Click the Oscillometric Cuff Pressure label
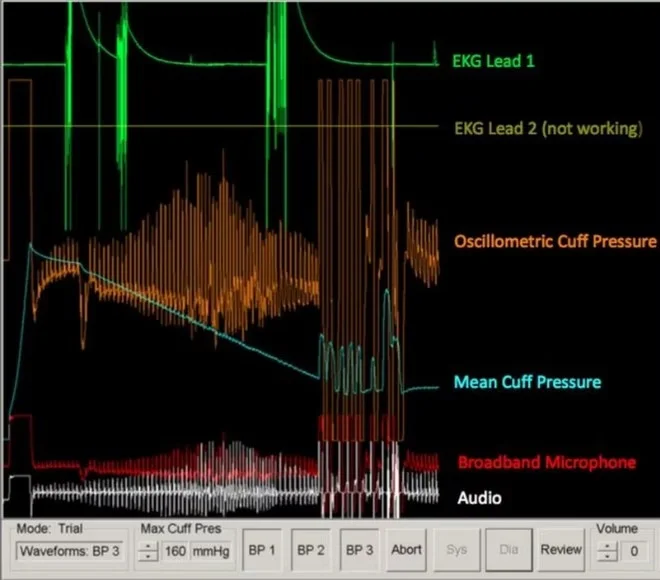 point(555,241)
